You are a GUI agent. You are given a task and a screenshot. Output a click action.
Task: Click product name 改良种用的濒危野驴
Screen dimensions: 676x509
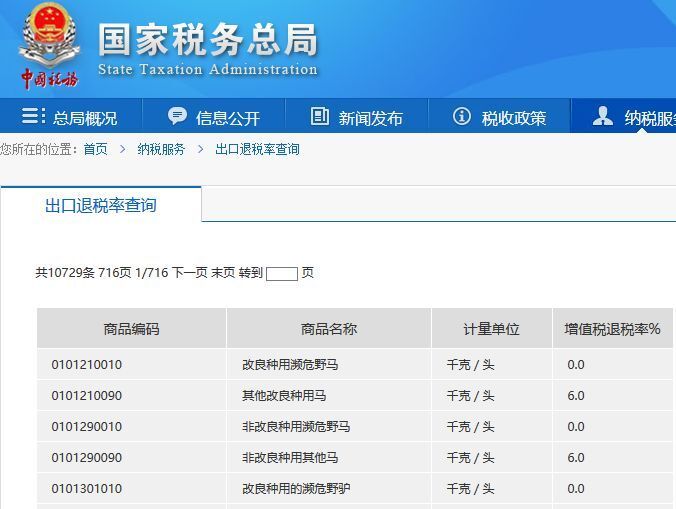[296, 489]
